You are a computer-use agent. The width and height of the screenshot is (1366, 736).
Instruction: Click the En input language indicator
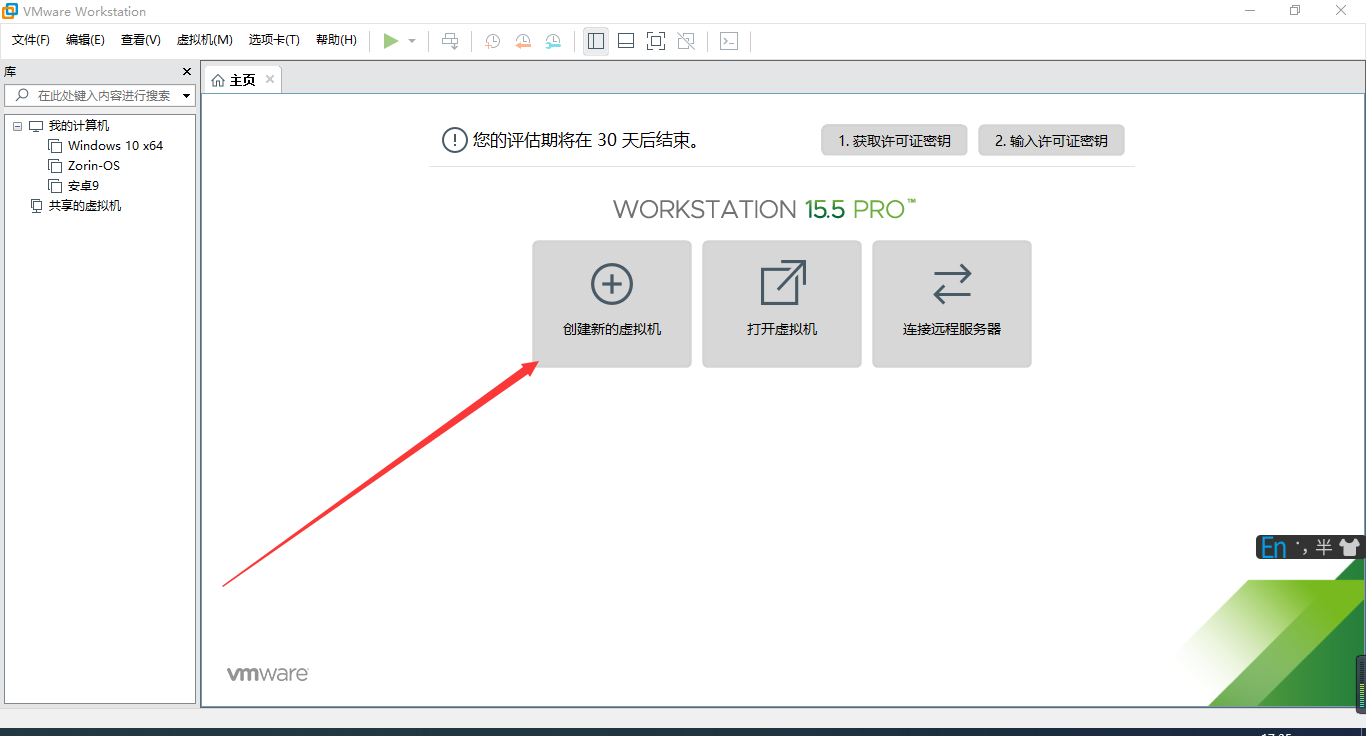click(x=1274, y=547)
